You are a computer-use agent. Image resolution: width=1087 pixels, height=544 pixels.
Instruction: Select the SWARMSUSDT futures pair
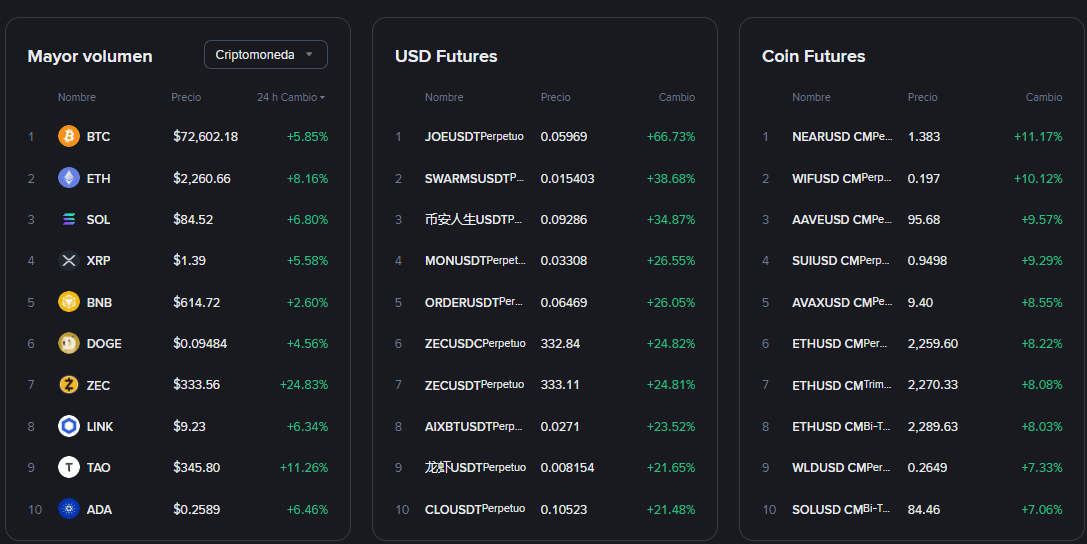475,178
